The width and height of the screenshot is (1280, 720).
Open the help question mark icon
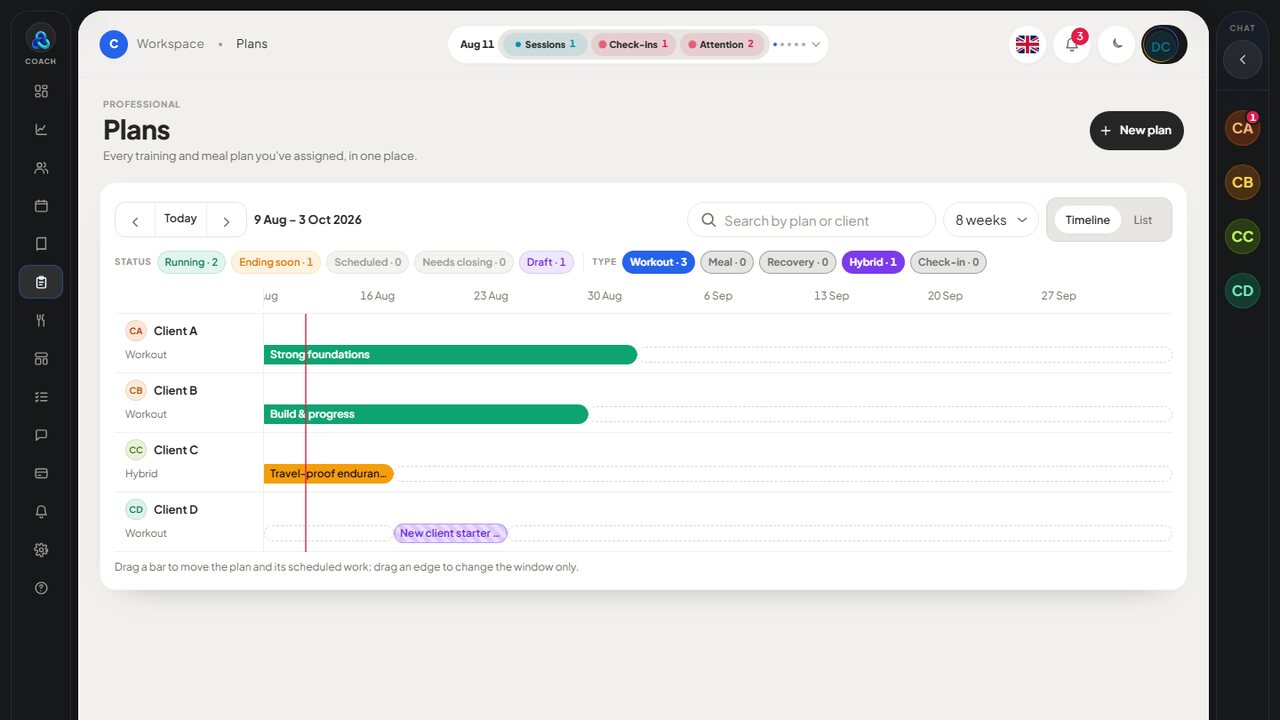[41, 588]
